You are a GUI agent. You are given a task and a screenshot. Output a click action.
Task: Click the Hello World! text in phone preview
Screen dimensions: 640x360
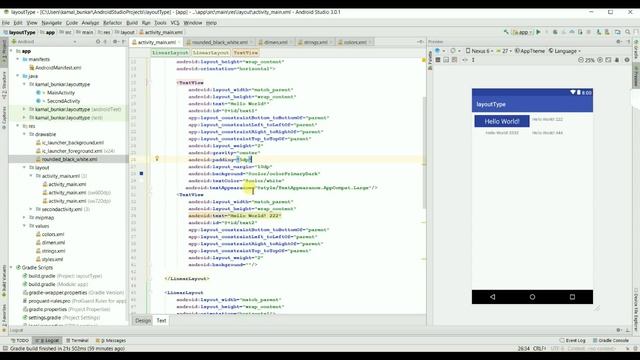point(502,121)
